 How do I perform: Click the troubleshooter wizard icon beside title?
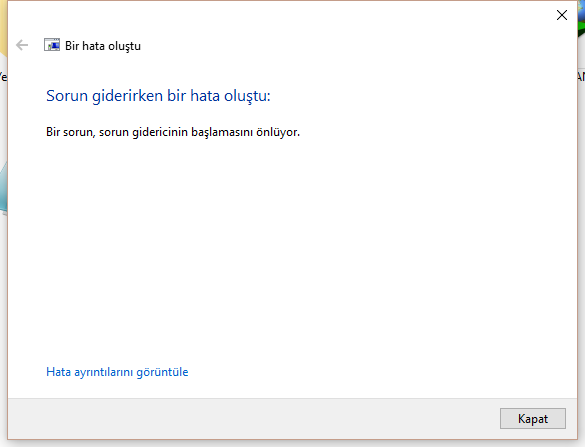[x=52, y=45]
